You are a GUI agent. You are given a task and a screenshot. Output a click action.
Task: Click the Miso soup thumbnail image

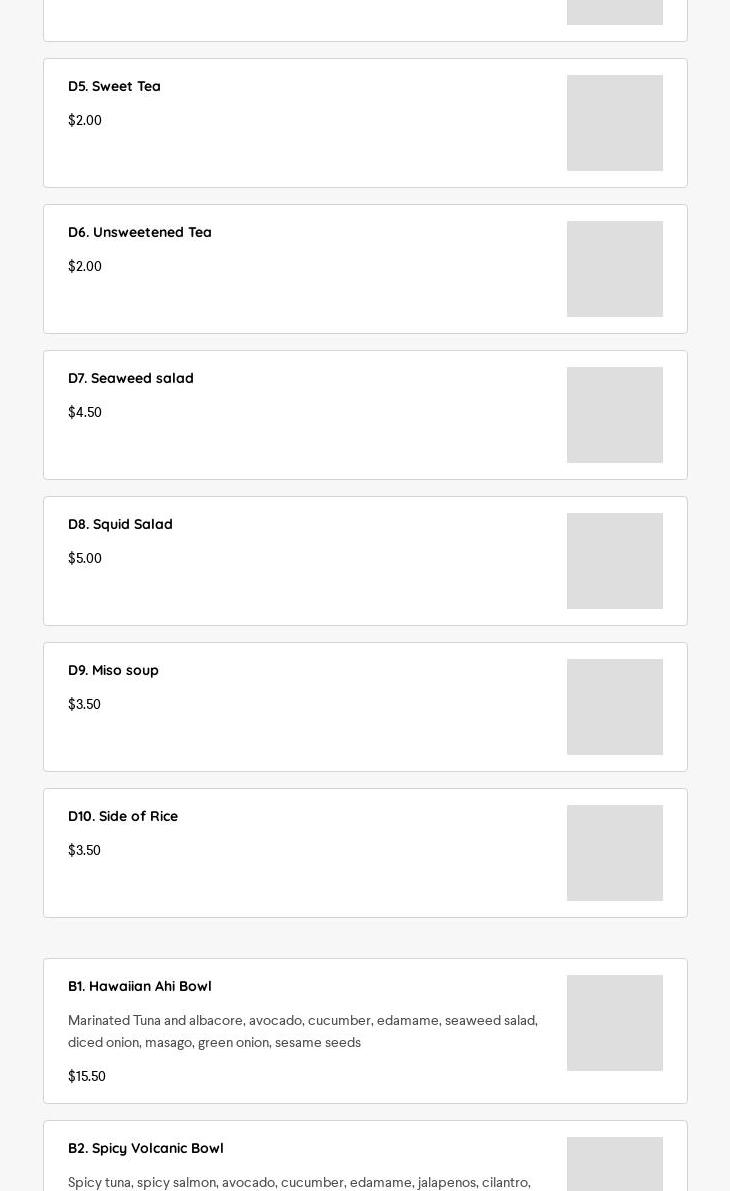tap(614, 707)
